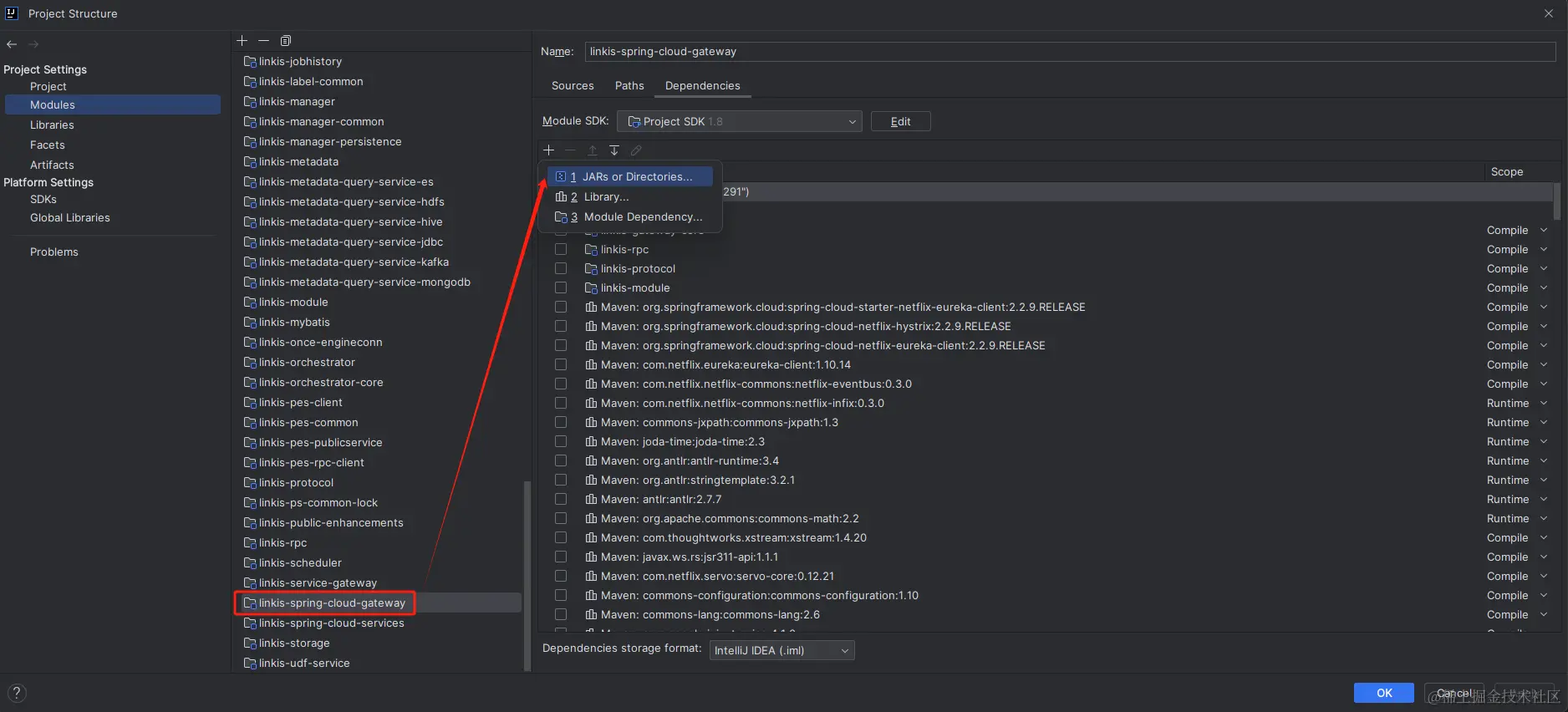Click the xstream Maven library icon
The image size is (1568, 712).
tap(591, 538)
